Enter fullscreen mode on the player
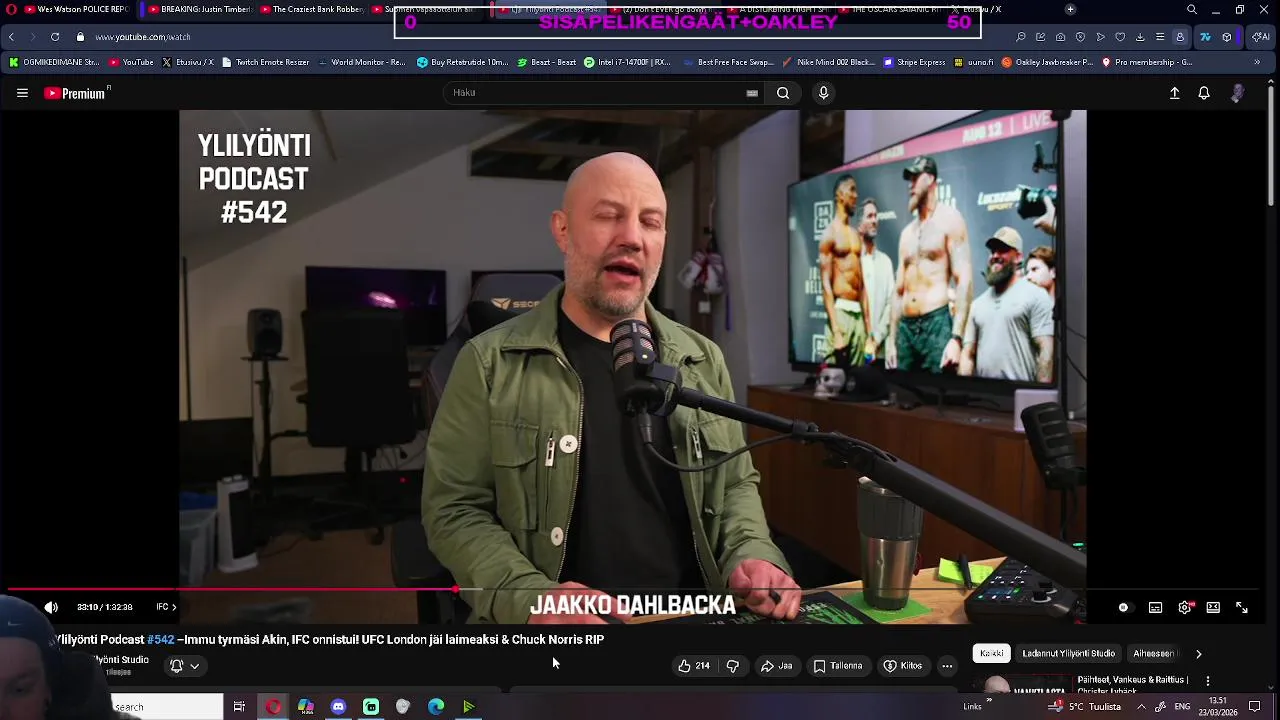Image resolution: width=1280 pixels, height=720 pixels. [x=1242, y=607]
